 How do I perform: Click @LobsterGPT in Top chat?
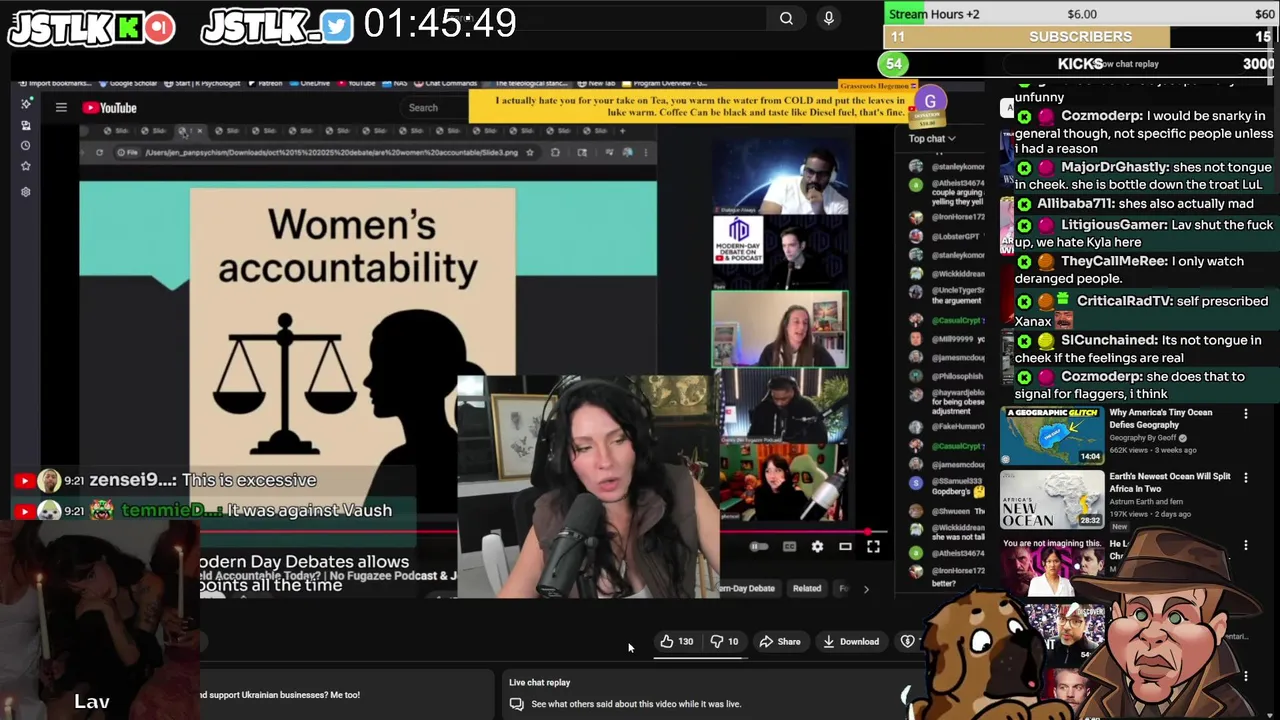coord(957,238)
